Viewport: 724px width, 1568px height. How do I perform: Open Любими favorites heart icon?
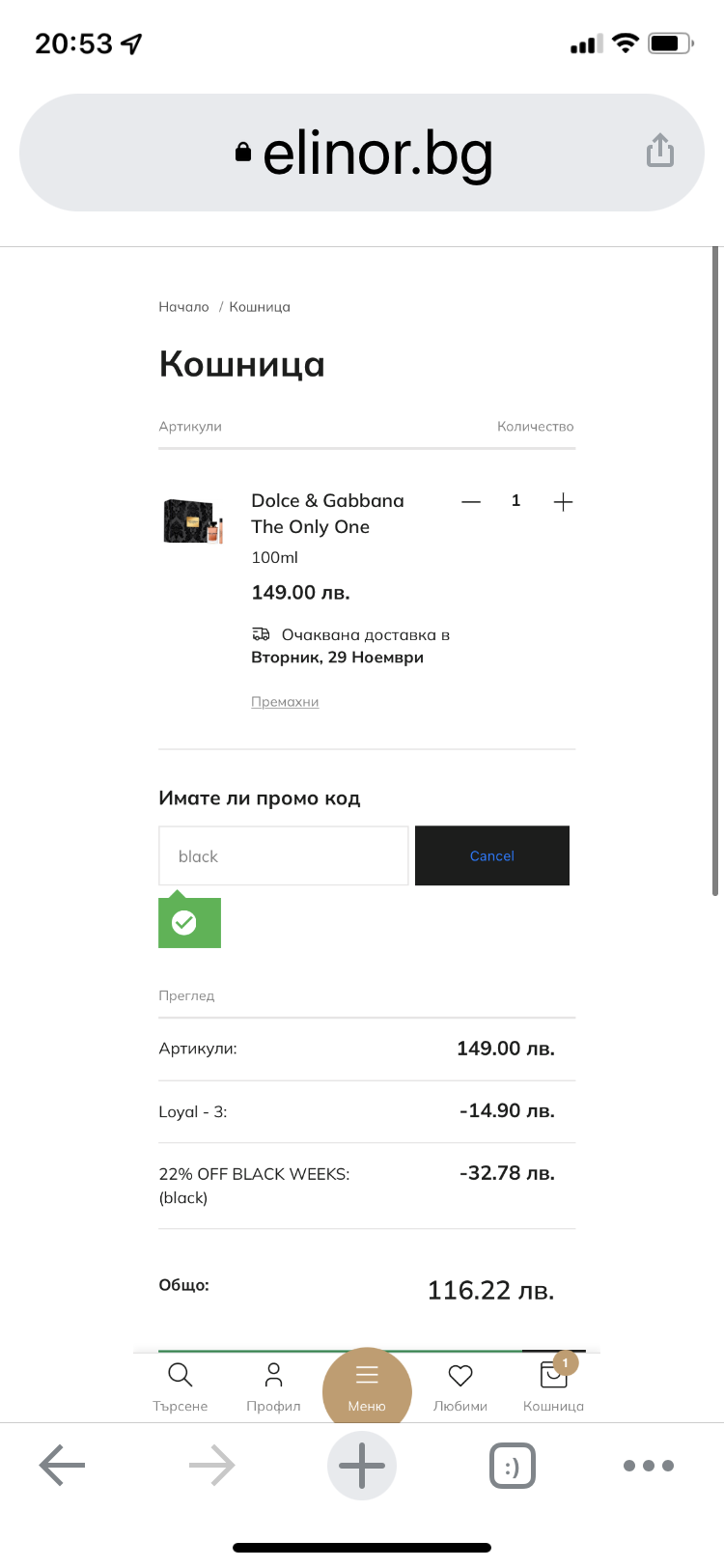pos(460,1386)
